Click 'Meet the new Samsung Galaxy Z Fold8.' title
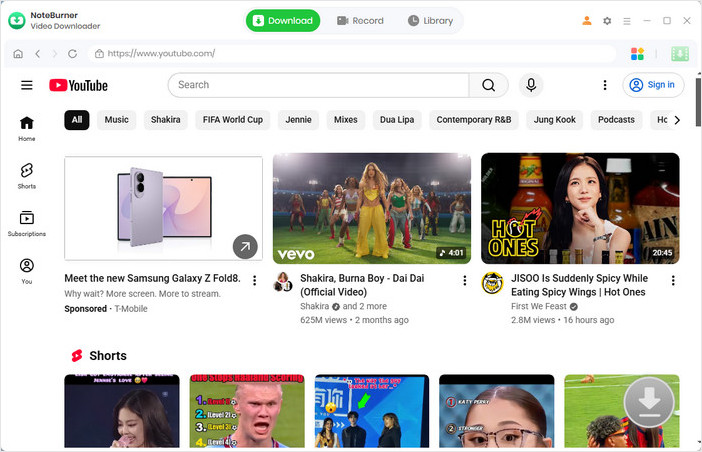 [x=152, y=278]
